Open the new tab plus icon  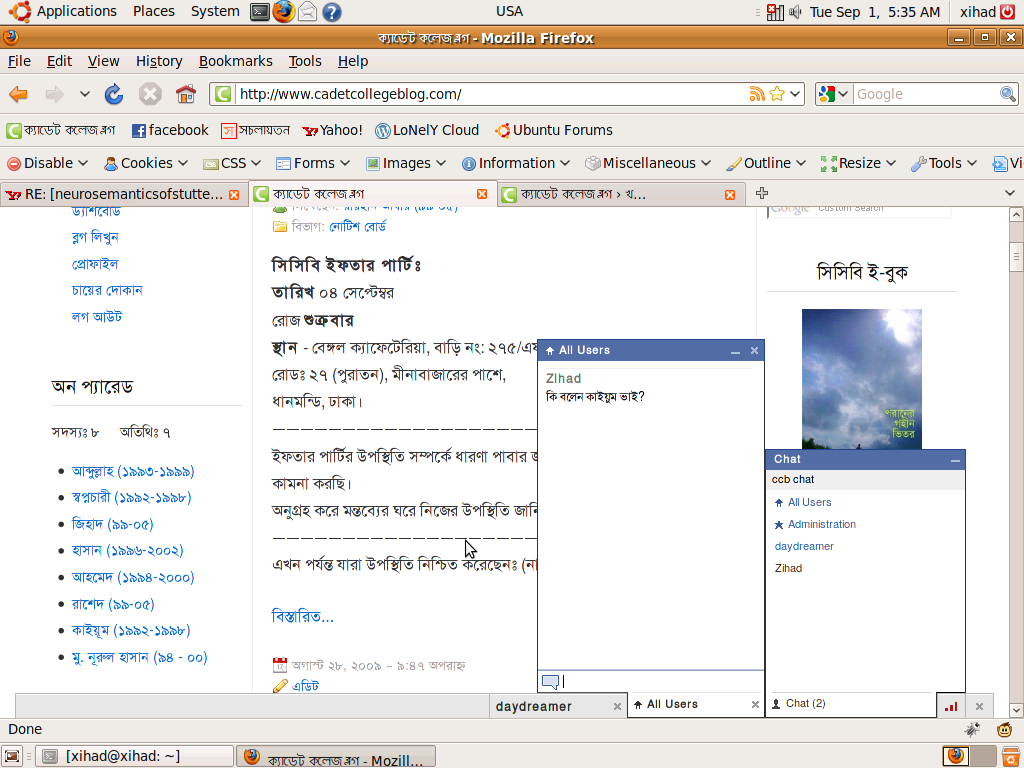click(x=762, y=193)
